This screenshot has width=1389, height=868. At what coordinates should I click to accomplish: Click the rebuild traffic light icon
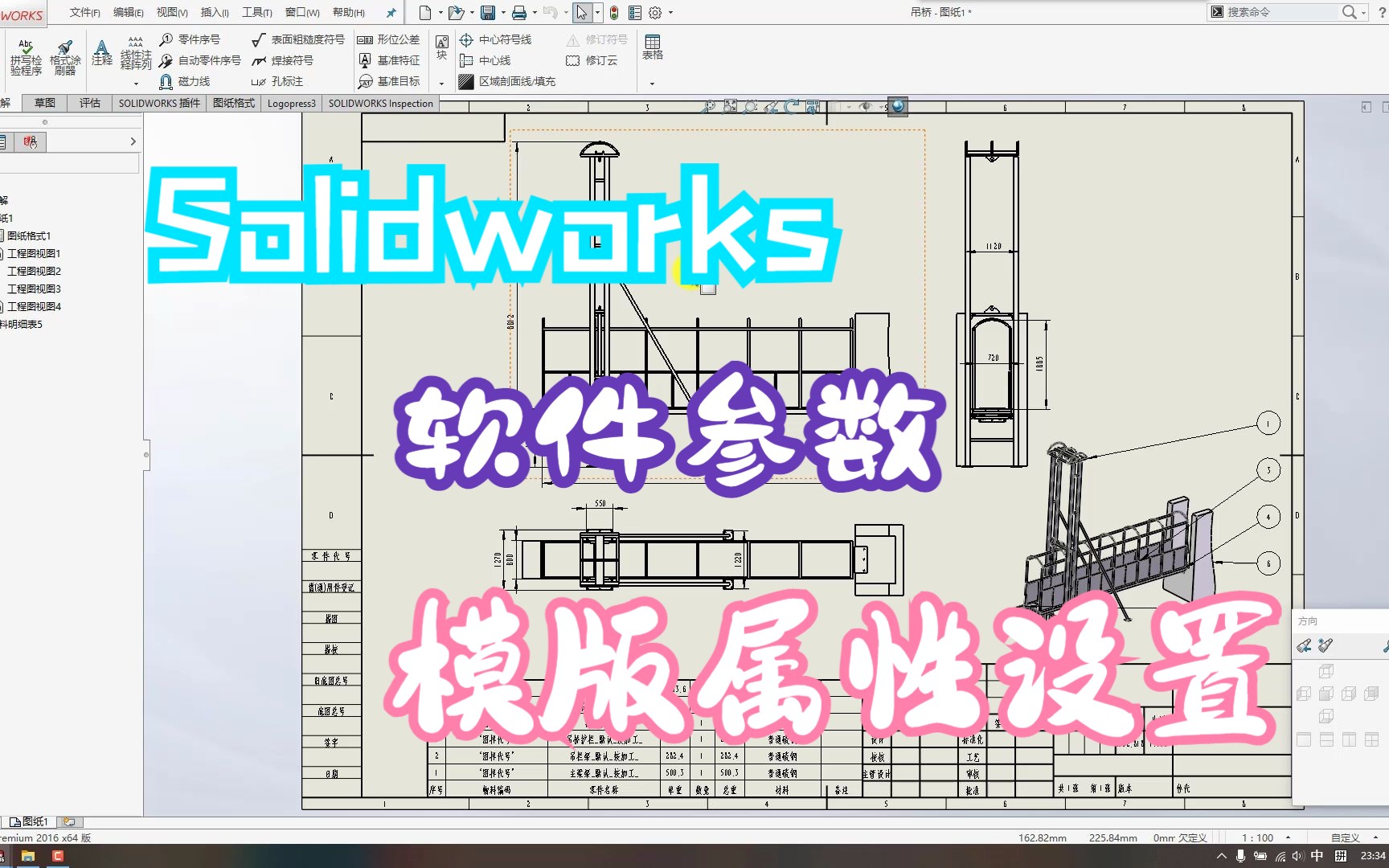[614, 12]
